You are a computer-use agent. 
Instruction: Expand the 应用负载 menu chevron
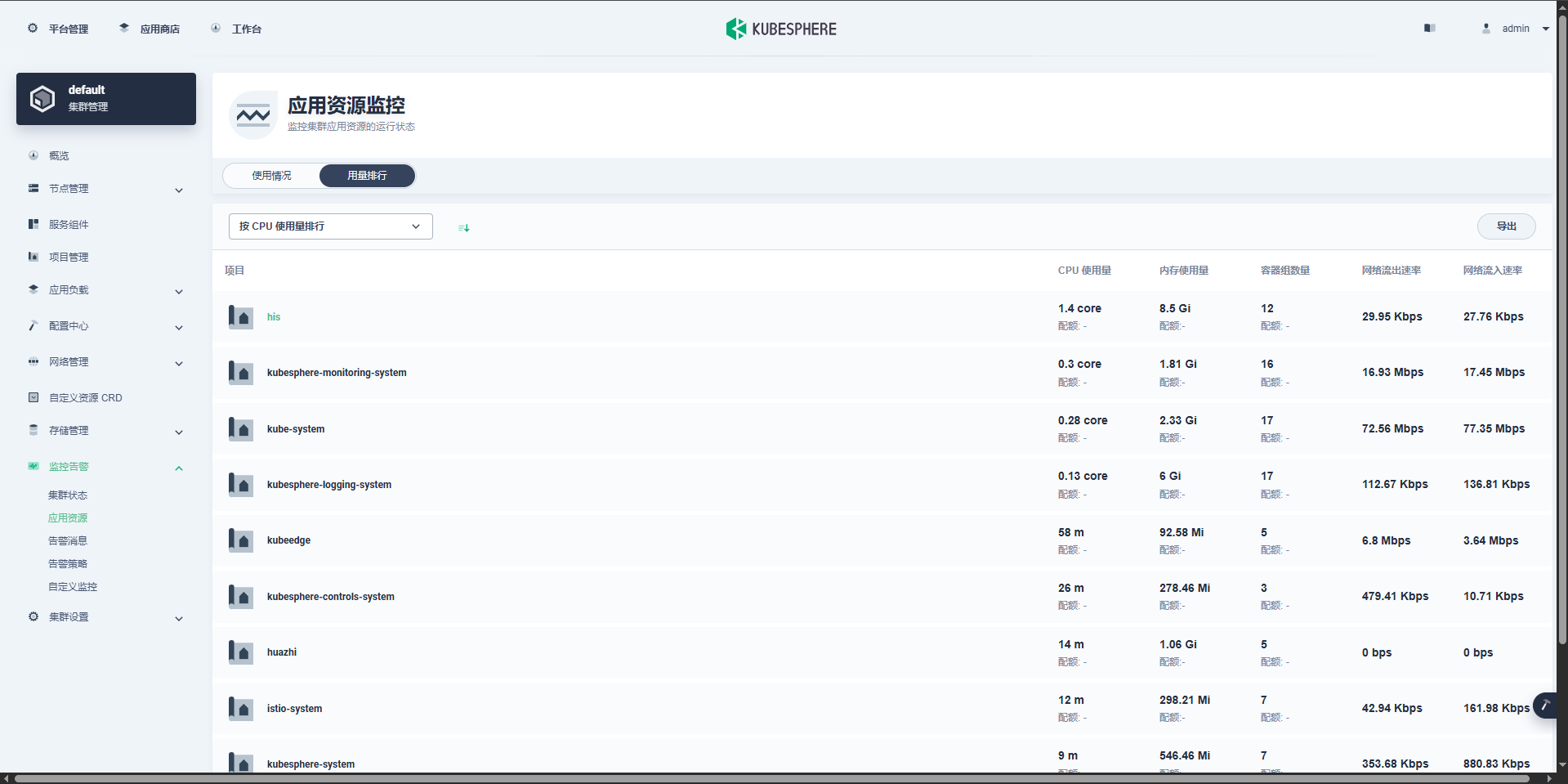[x=179, y=292]
